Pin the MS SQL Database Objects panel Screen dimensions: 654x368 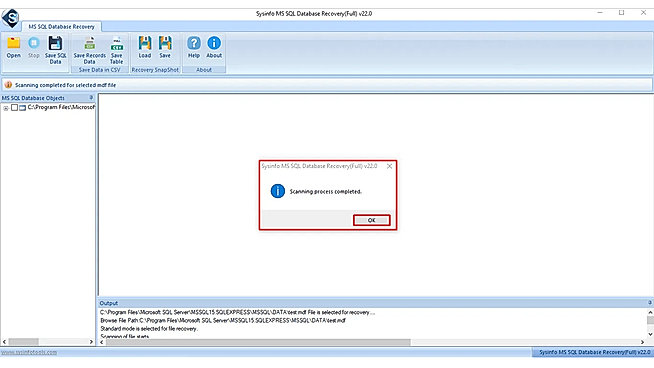[91, 98]
